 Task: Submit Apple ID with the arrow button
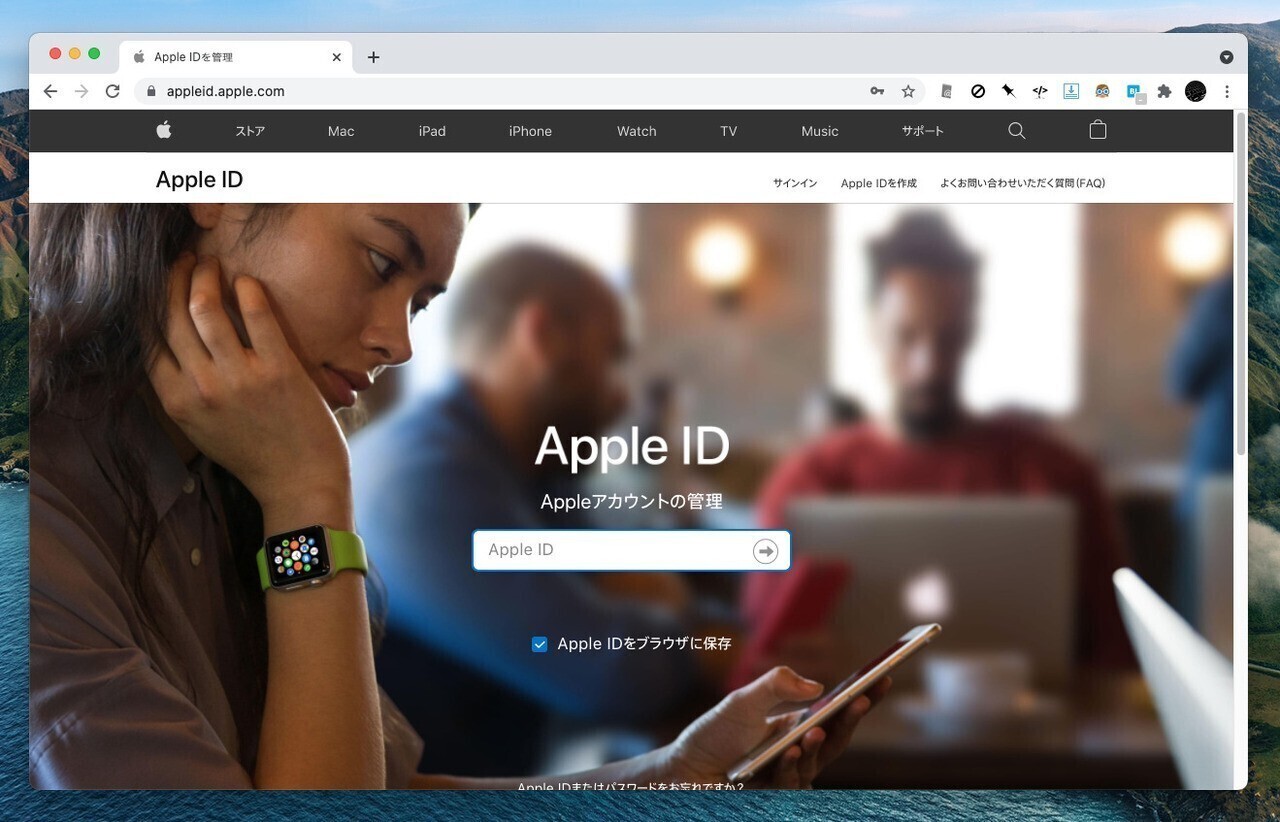(766, 551)
